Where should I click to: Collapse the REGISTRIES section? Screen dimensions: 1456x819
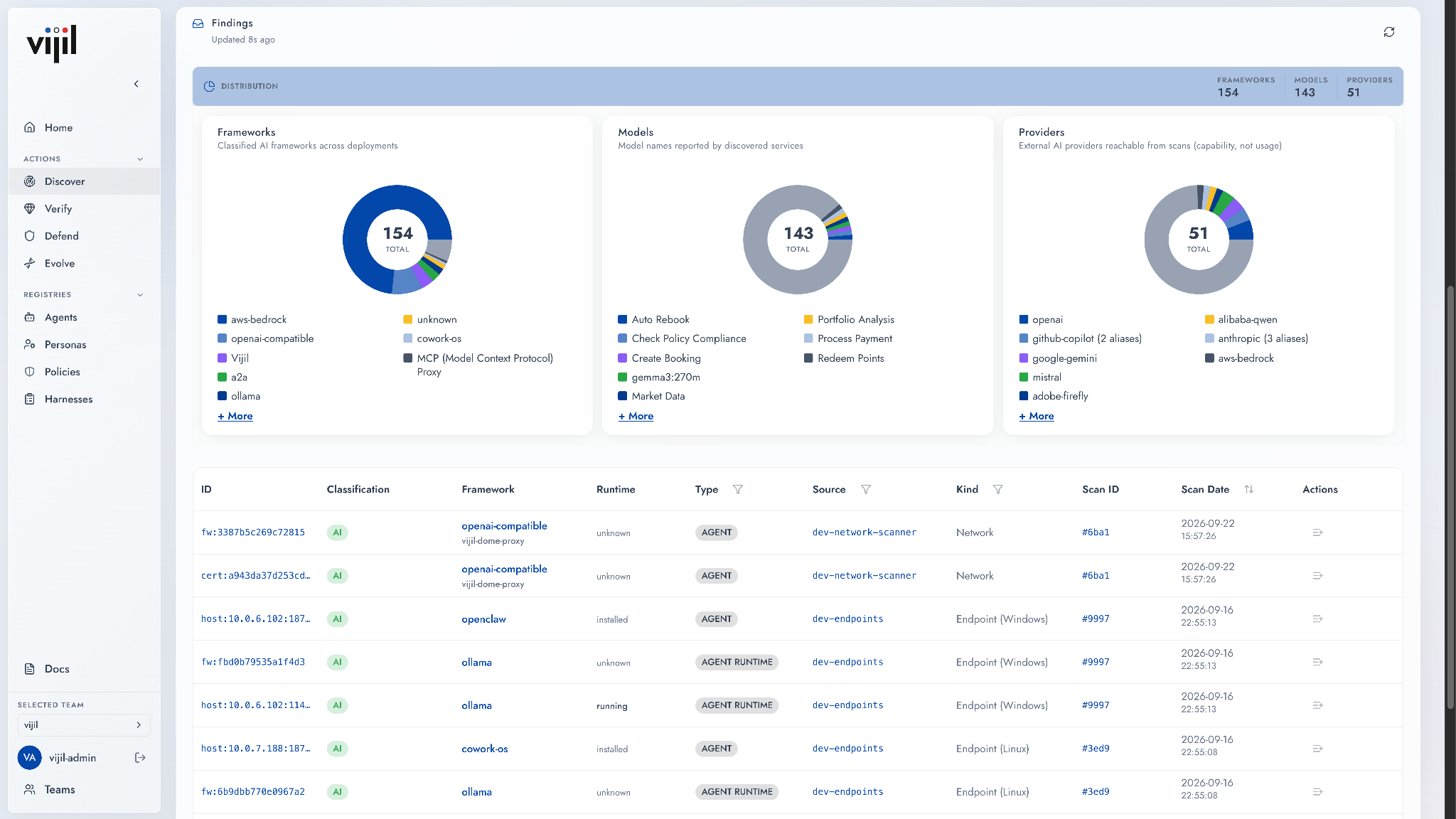tap(140, 295)
